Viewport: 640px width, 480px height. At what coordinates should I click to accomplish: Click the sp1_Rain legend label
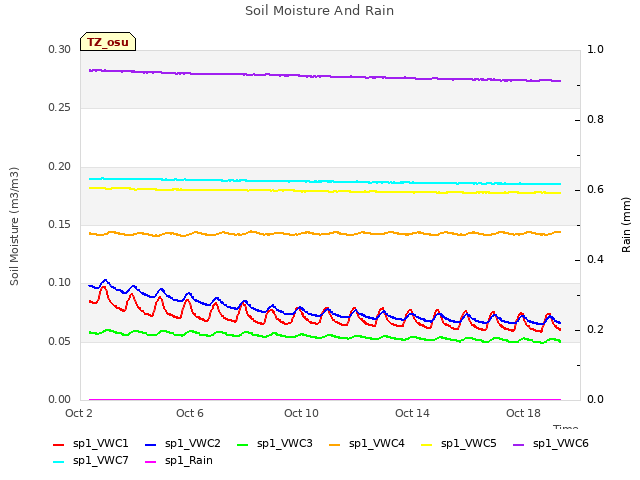[x=189, y=460]
